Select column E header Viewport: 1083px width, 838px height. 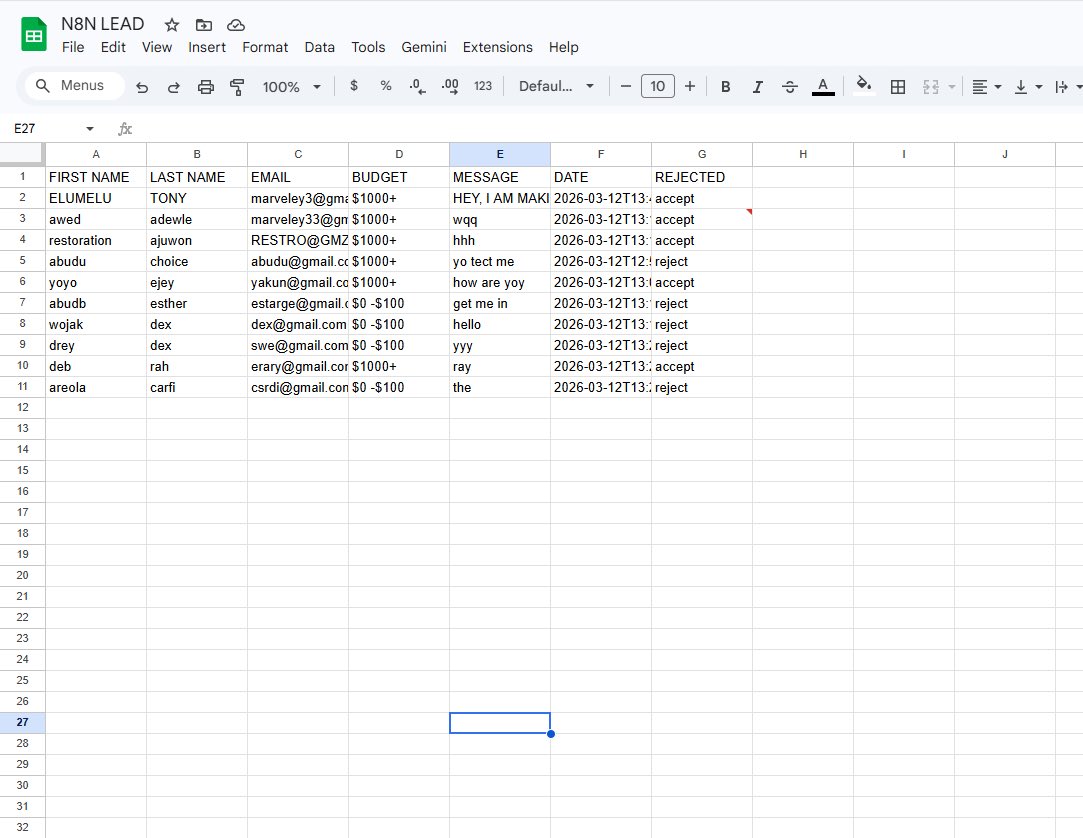coord(500,154)
